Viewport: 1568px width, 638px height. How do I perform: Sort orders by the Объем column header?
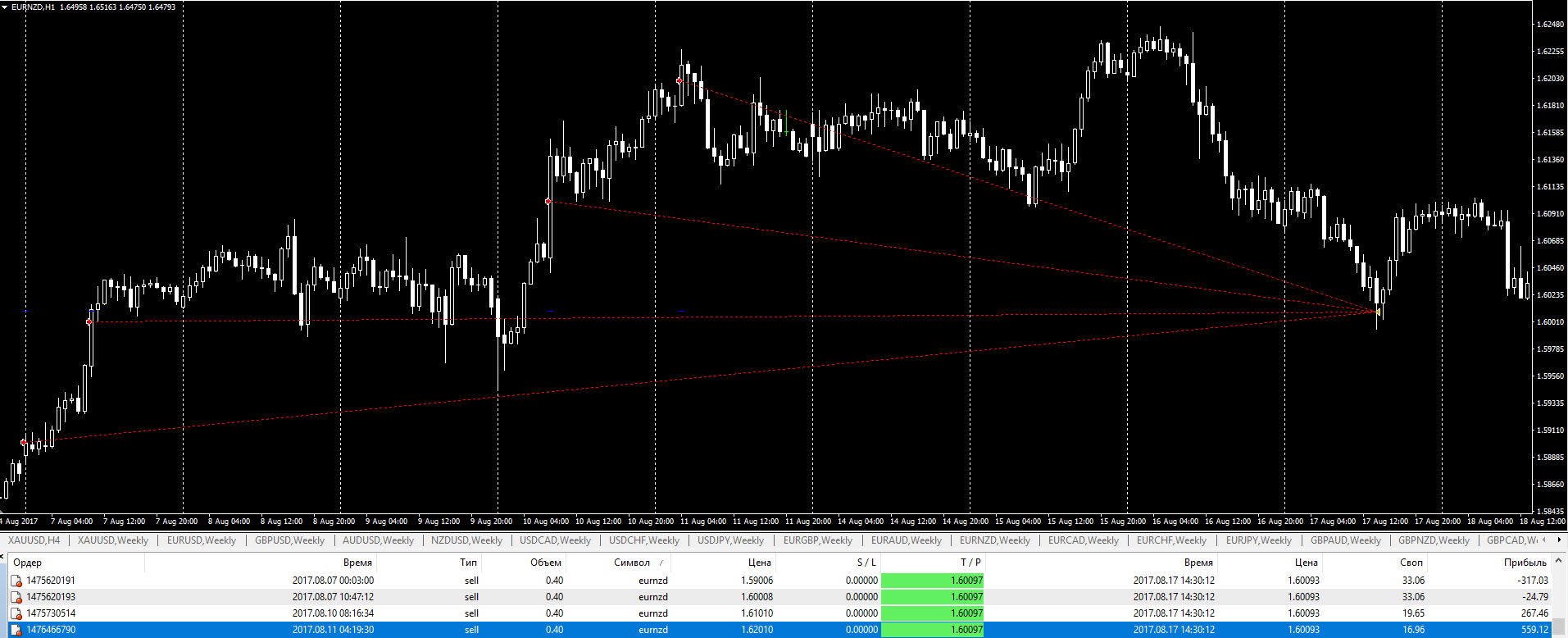[x=546, y=563]
